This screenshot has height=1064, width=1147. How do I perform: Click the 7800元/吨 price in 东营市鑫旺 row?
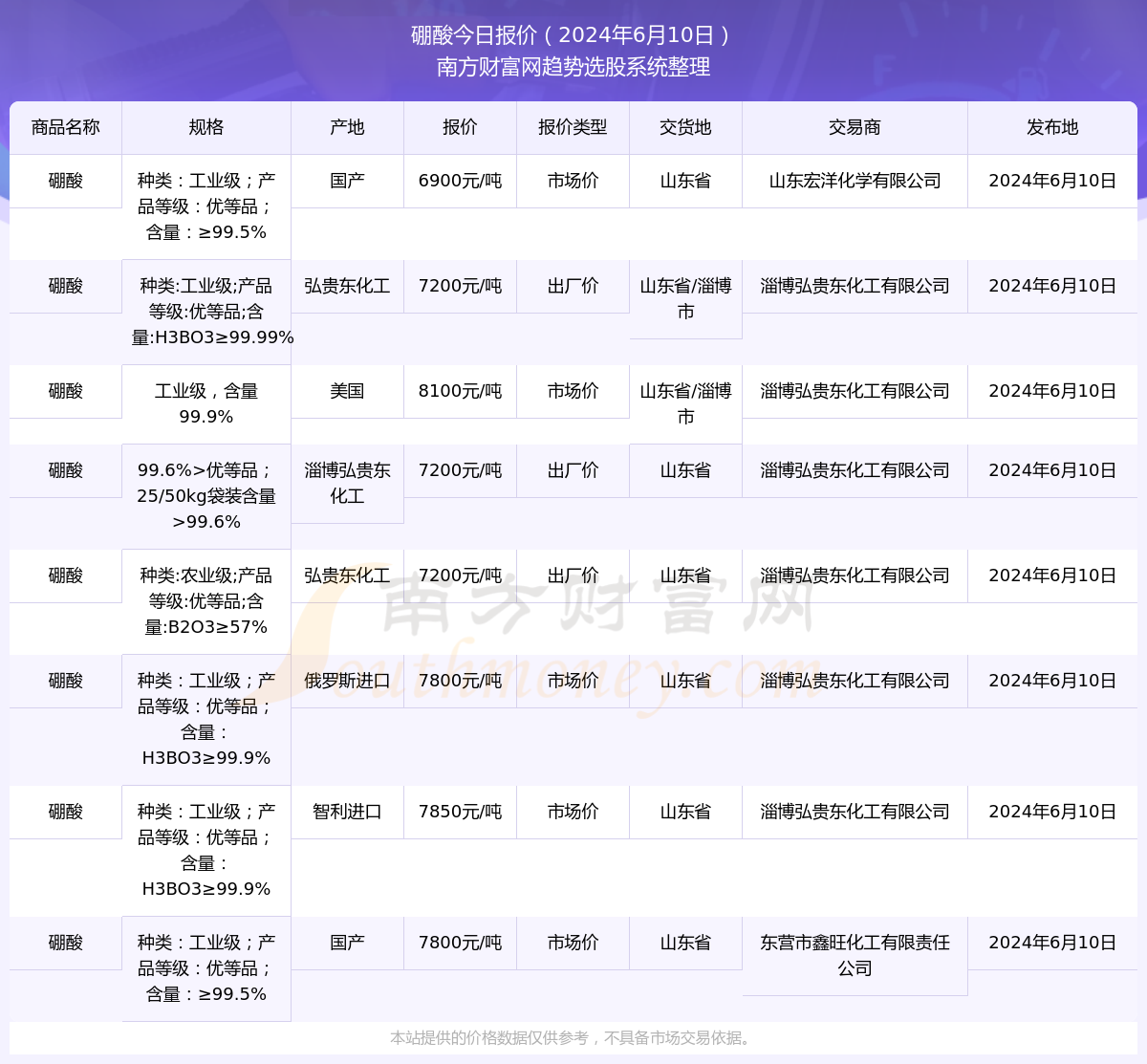point(460,943)
